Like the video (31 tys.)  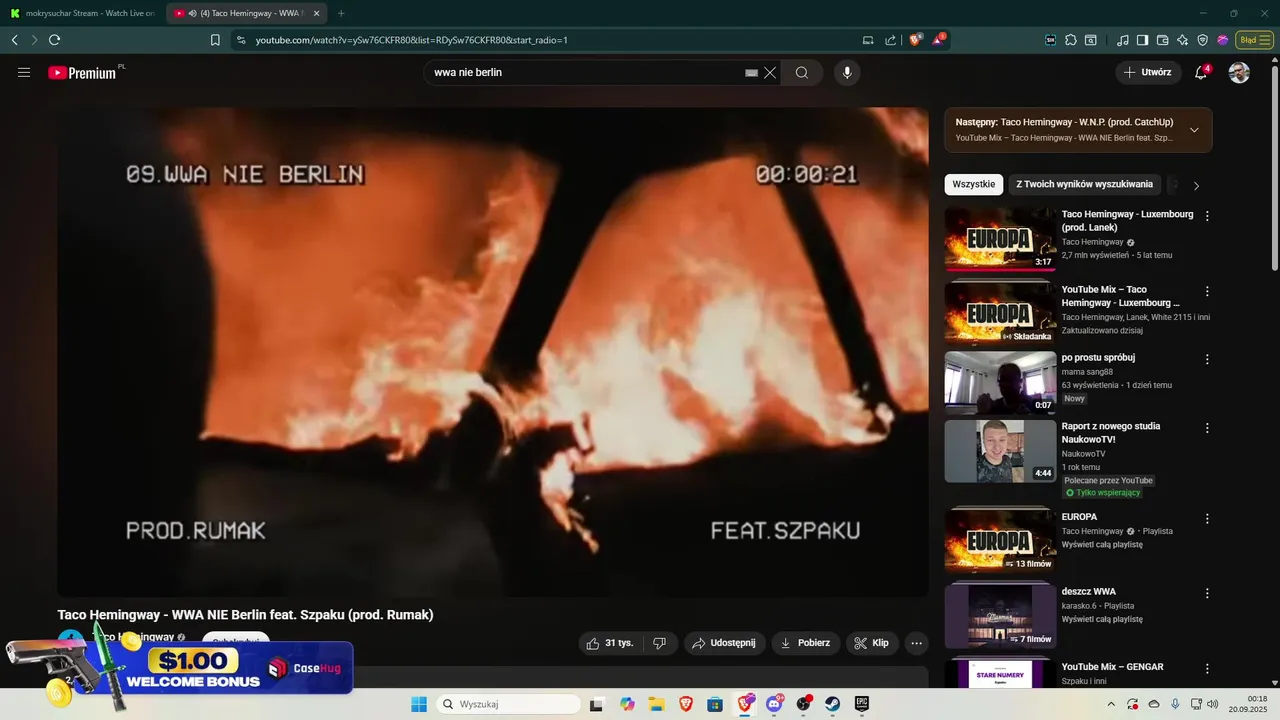(610, 643)
